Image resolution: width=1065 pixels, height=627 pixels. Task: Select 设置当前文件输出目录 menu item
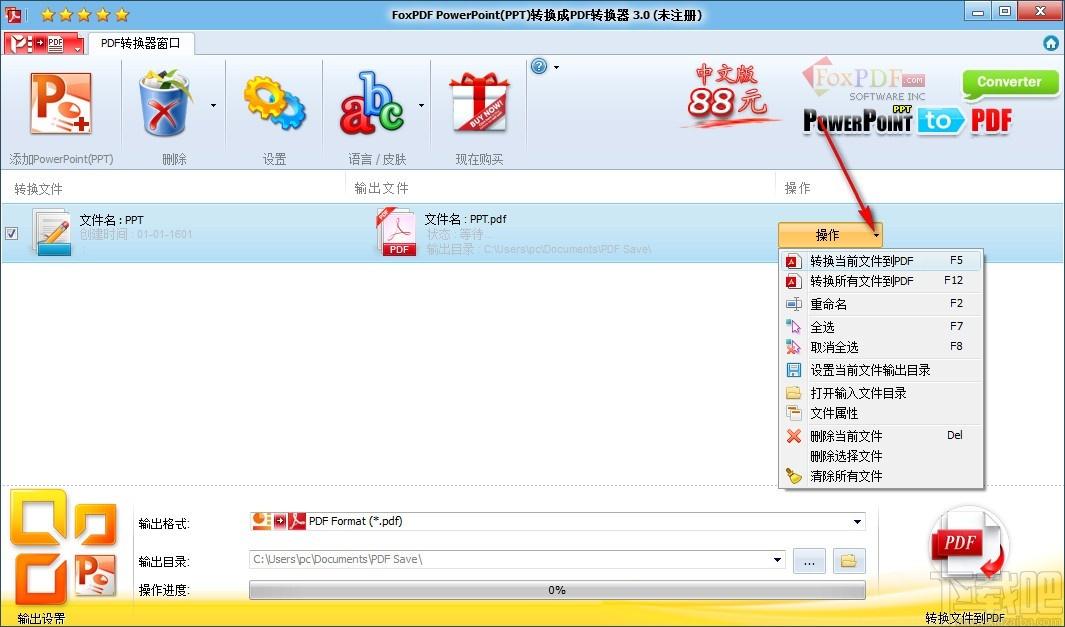tap(880, 370)
